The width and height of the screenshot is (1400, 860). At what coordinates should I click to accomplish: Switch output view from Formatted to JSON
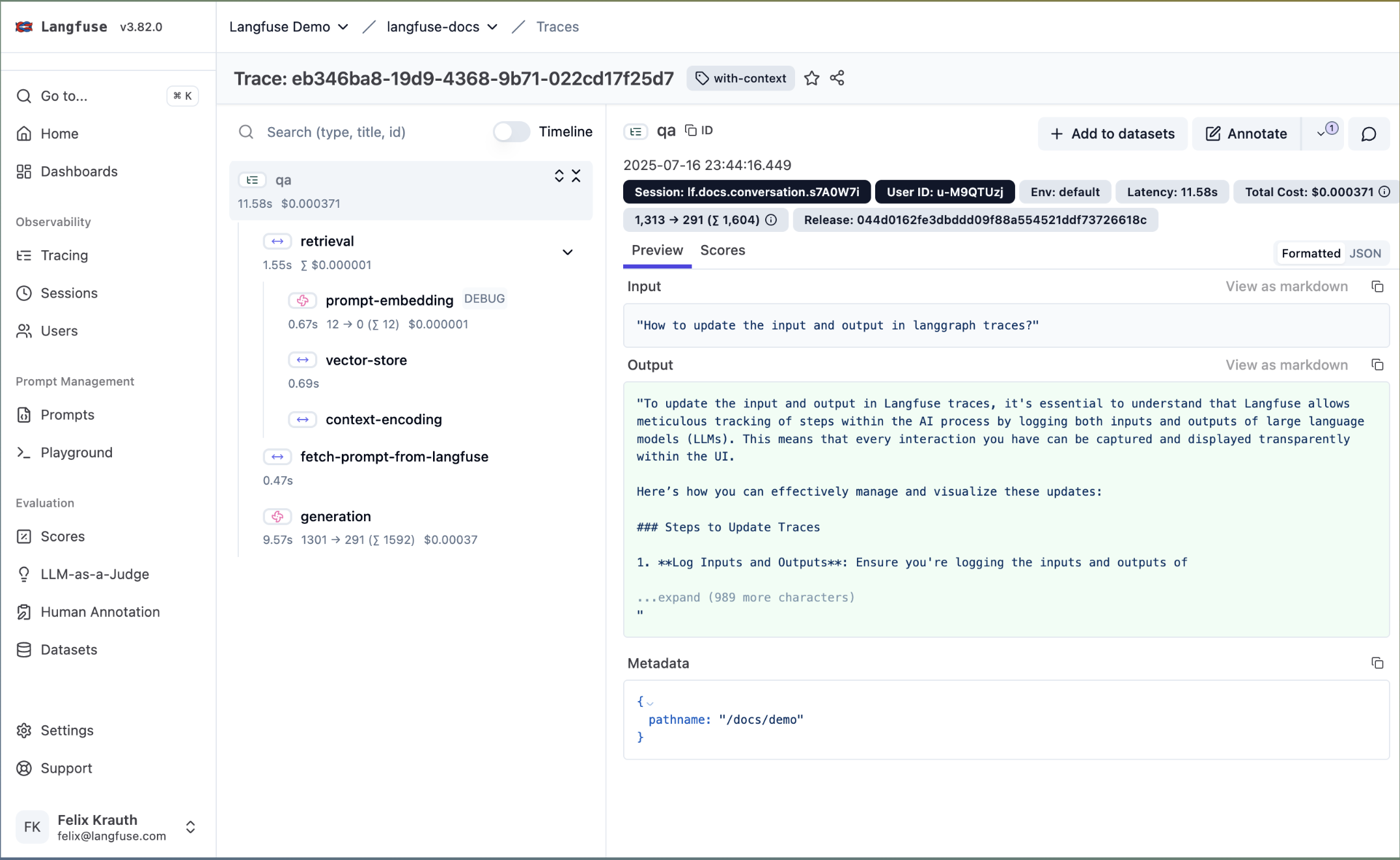pyautogui.click(x=1365, y=253)
